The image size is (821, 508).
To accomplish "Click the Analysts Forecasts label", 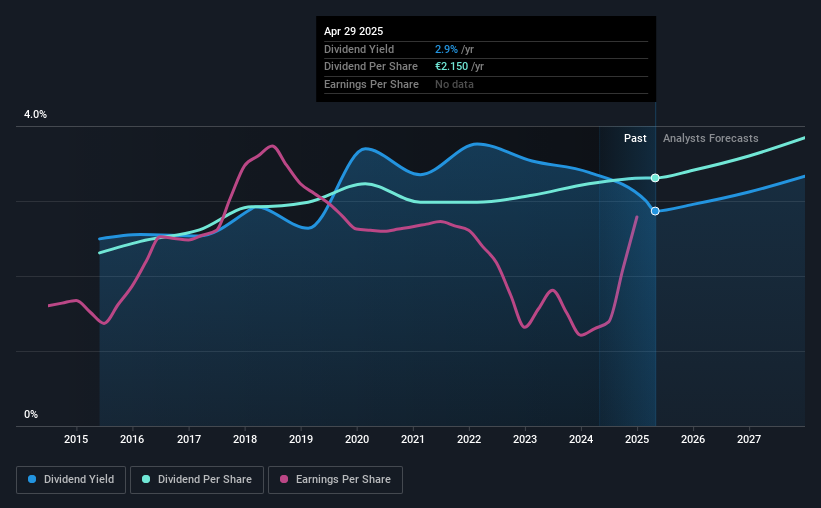I will point(711,138).
